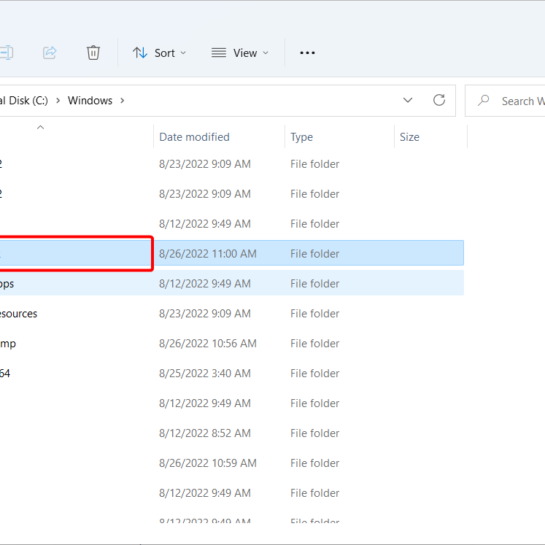Open the View dropdown menu
Screen dimensions: 545x545
point(240,53)
